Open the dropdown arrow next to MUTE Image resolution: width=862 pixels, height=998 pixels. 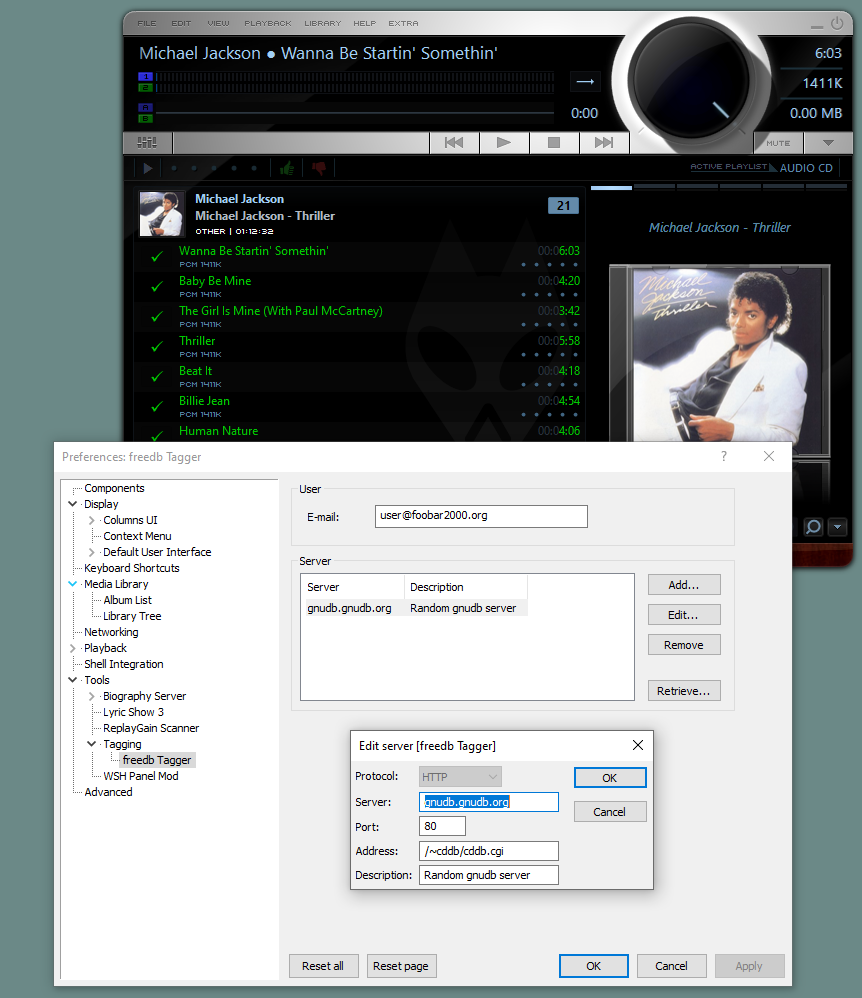(828, 143)
